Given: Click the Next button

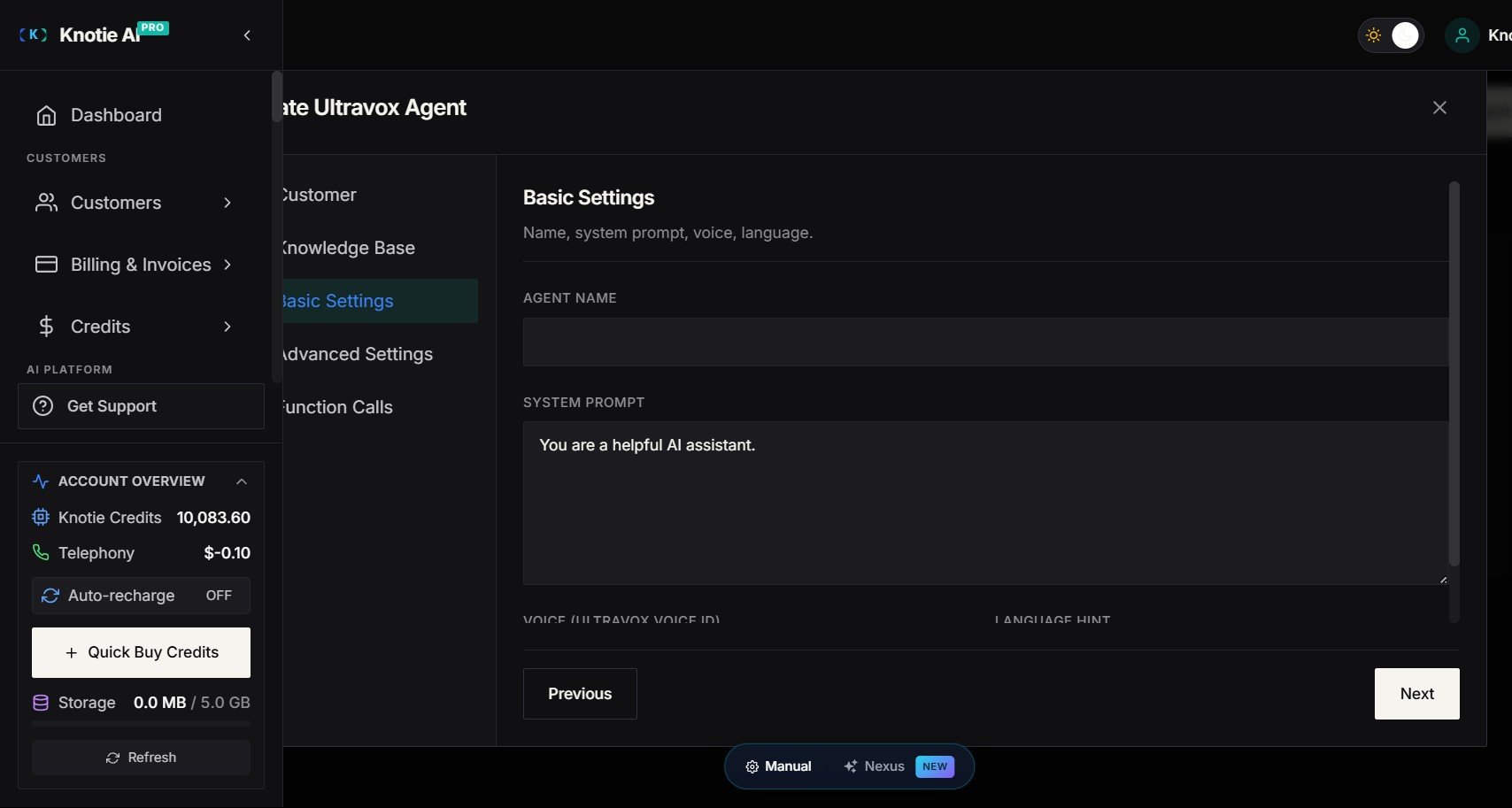Looking at the screenshot, I should click(1416, 694).
